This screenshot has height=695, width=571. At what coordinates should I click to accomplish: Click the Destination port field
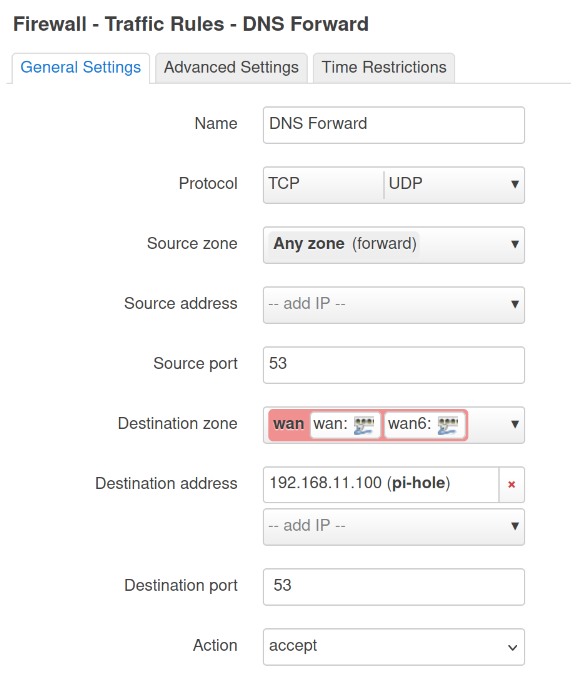(394, 586)
